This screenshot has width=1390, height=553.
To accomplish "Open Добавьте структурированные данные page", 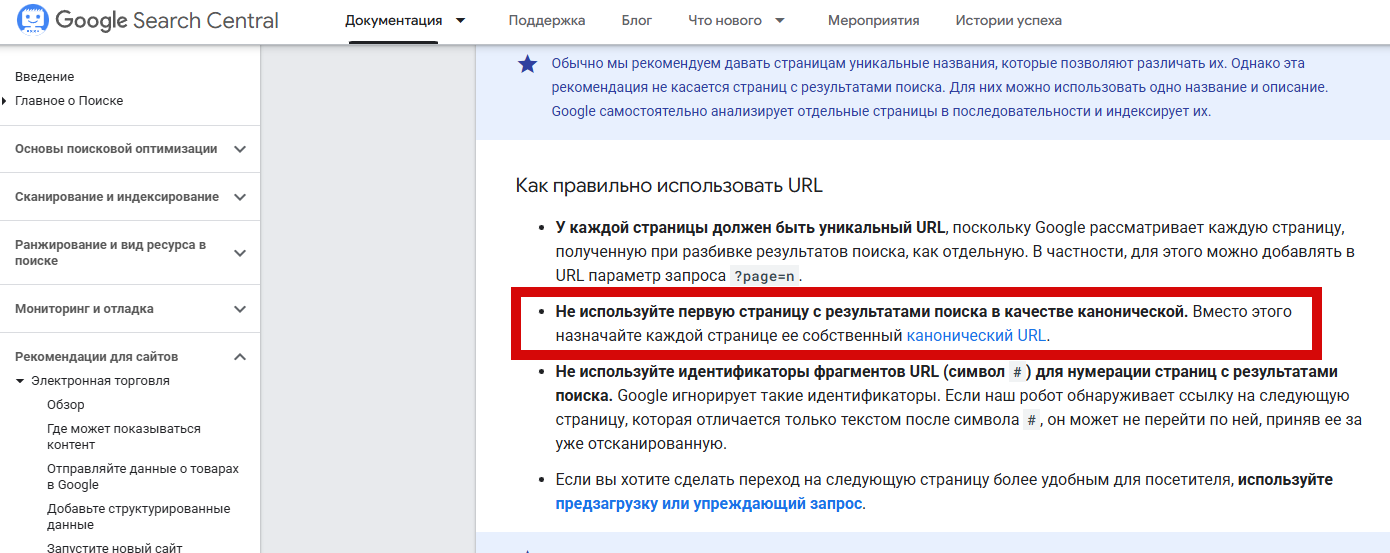I will tap(139, 517).
